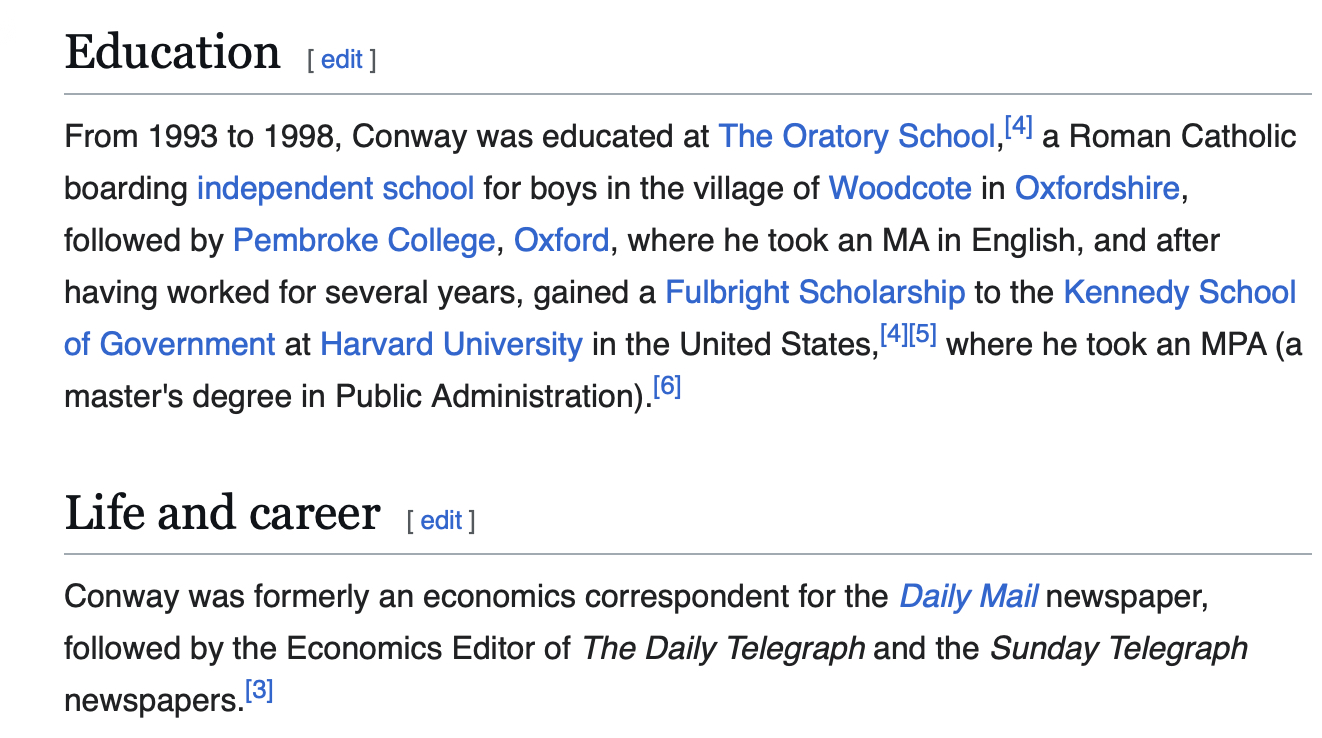This screenshot has height=738, width=1322.
Task: Edit the Life and career section
Action: (x=441, y=520)
